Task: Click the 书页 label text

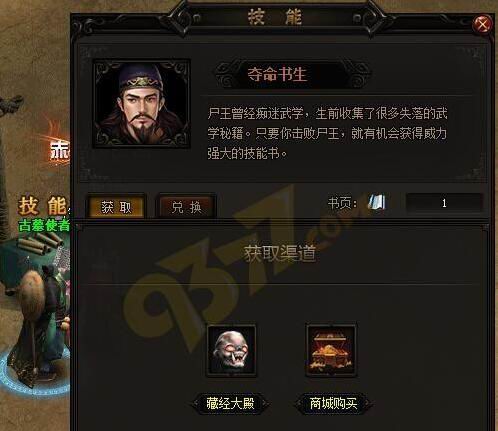Action: [342, 203]
